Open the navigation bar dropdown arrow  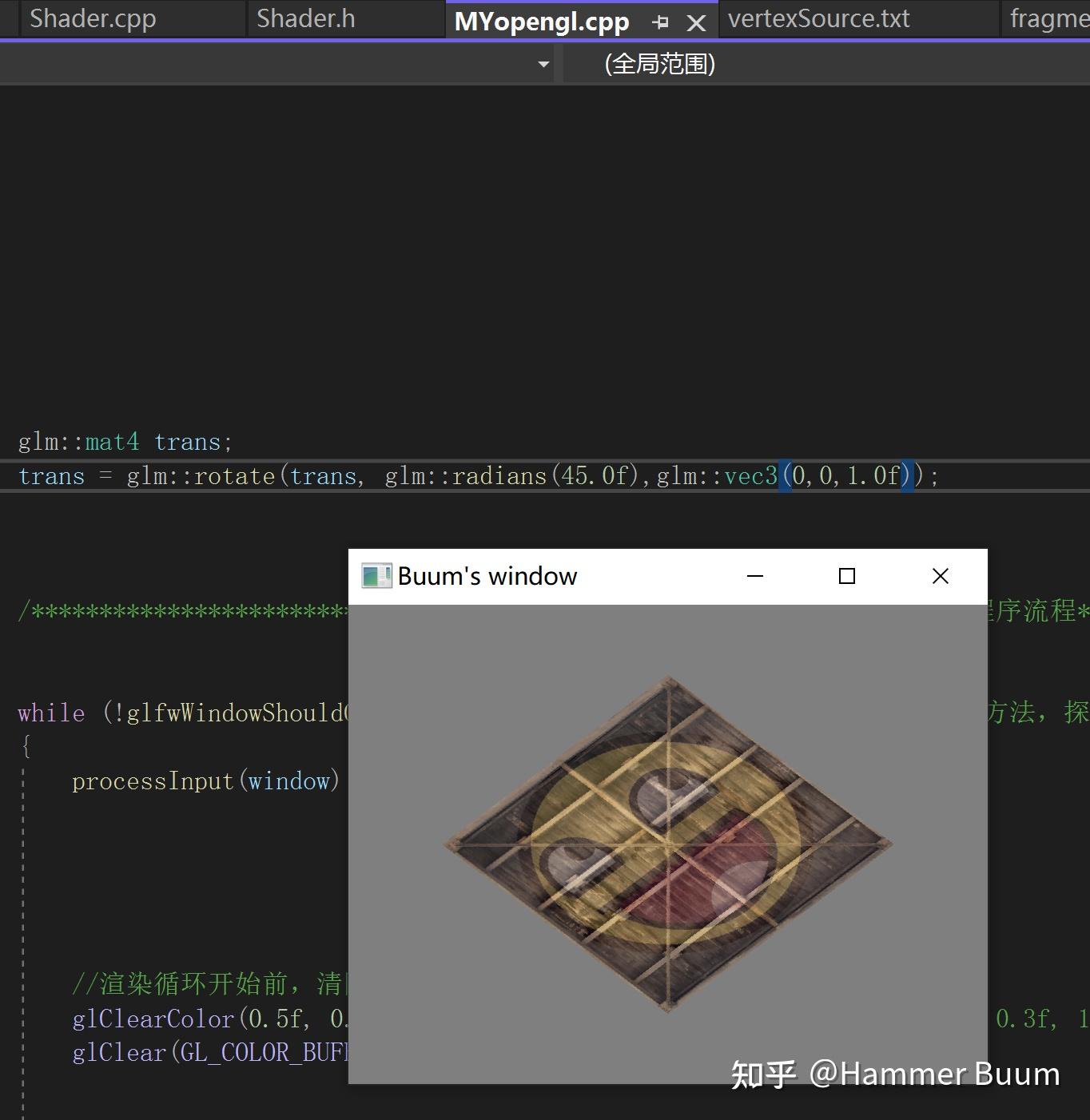[542, 63]
